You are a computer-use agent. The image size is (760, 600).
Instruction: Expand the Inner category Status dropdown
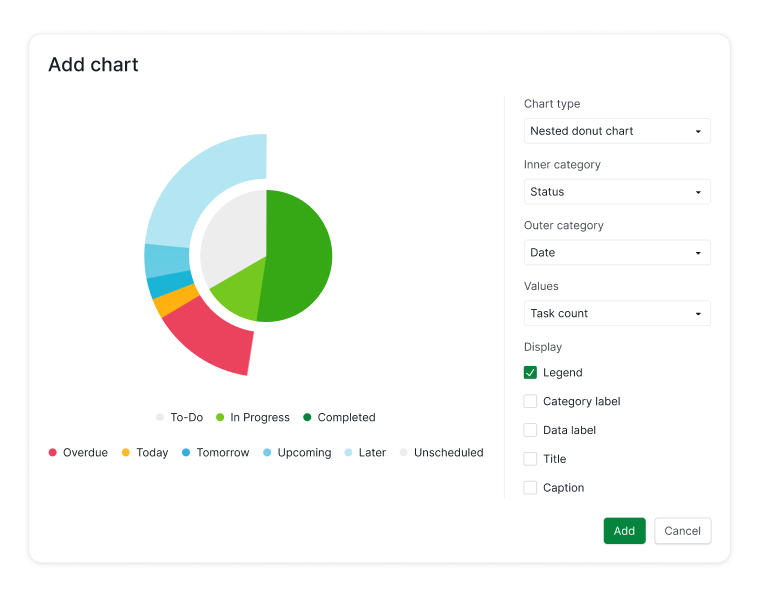[x=616, y=192]
